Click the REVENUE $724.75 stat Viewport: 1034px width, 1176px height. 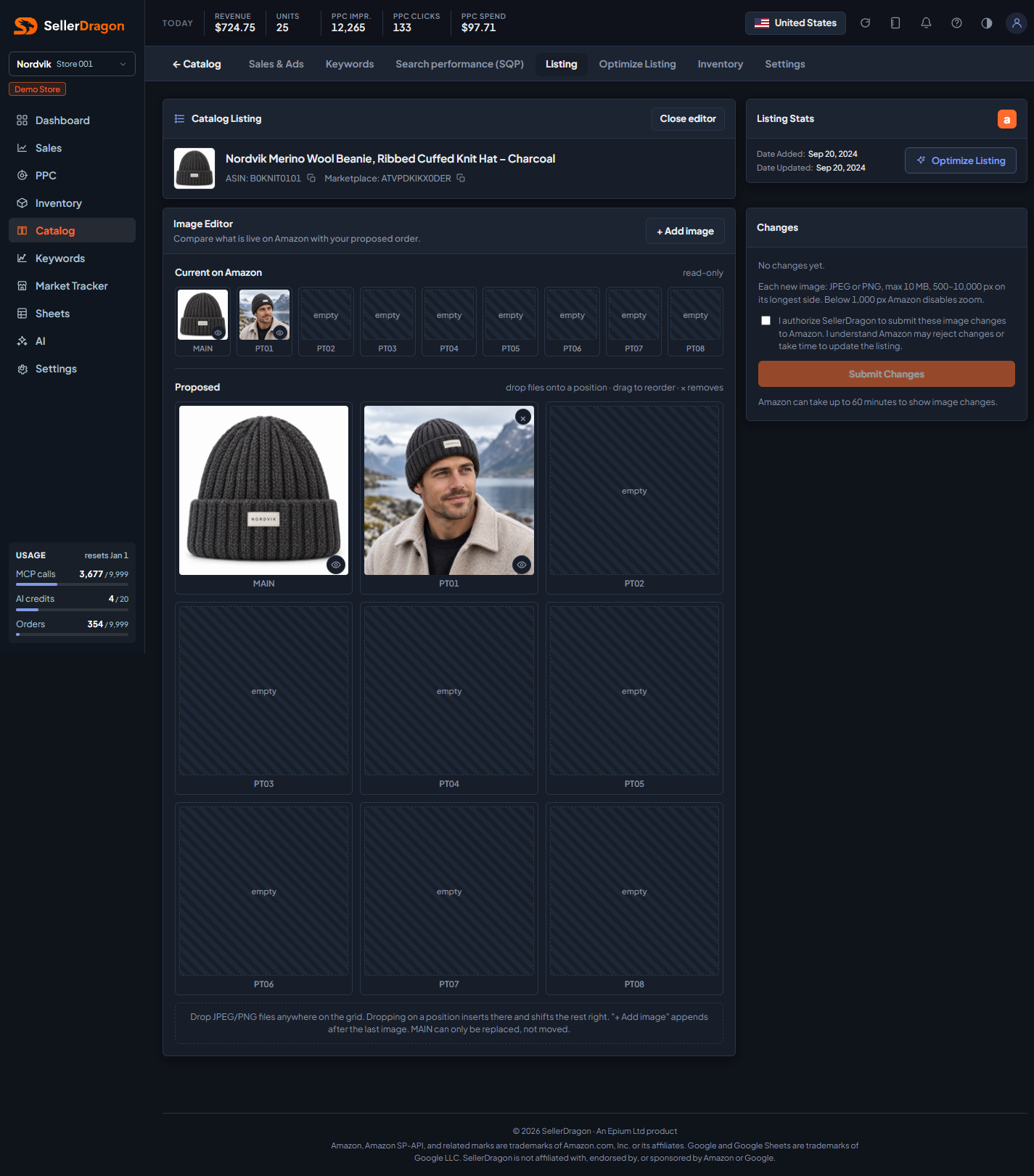(235, 23)
